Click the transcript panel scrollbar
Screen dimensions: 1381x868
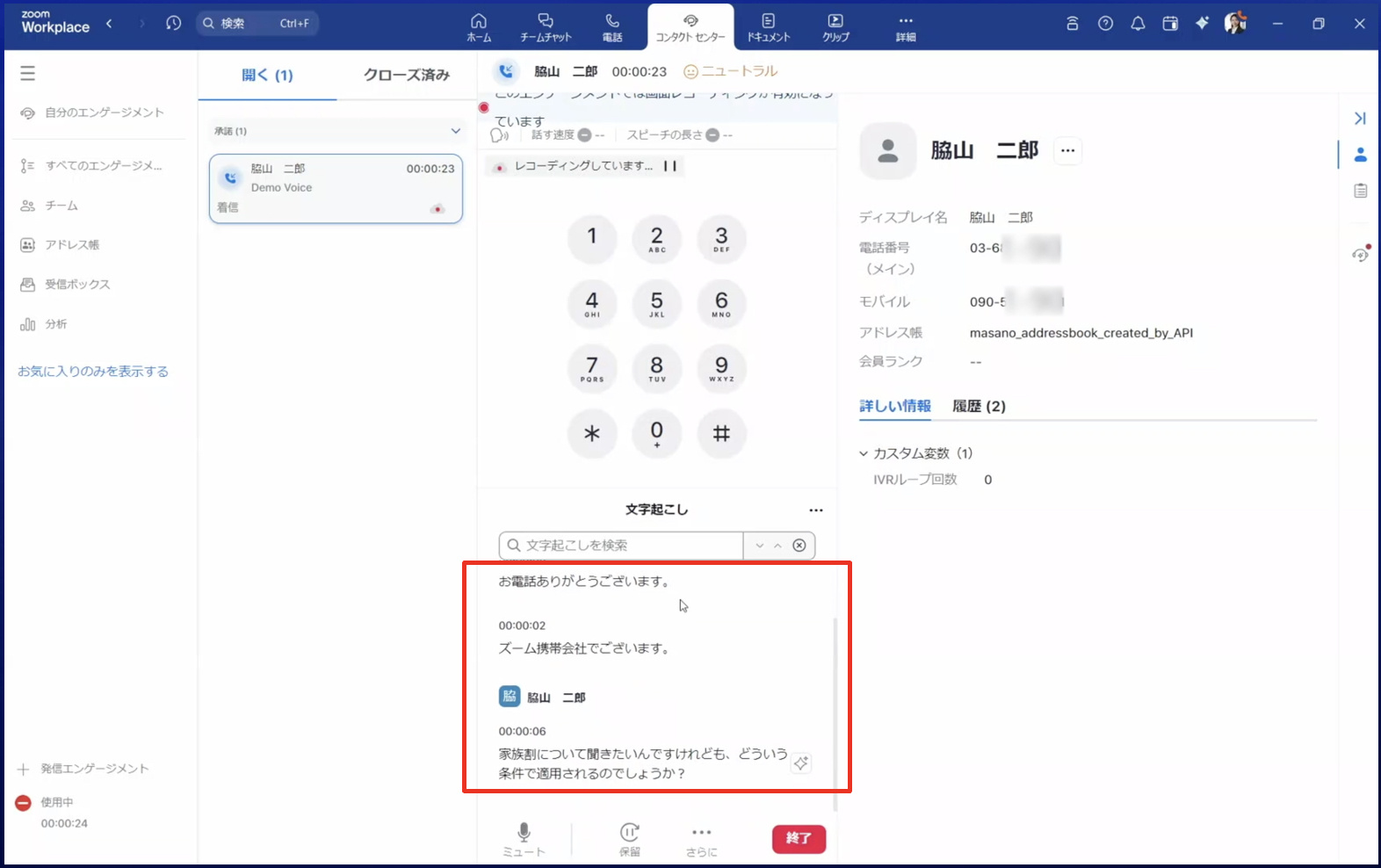point(835,714)
